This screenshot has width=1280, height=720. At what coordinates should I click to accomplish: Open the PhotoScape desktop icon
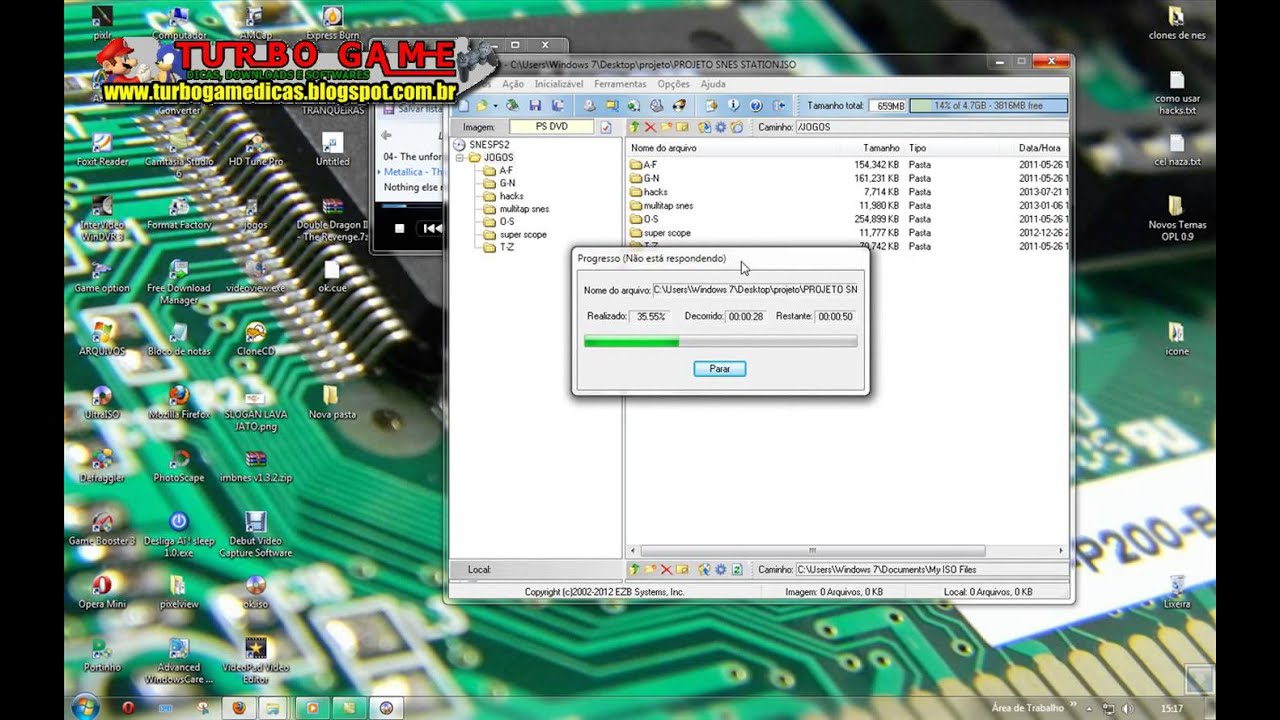coord(178,465)
